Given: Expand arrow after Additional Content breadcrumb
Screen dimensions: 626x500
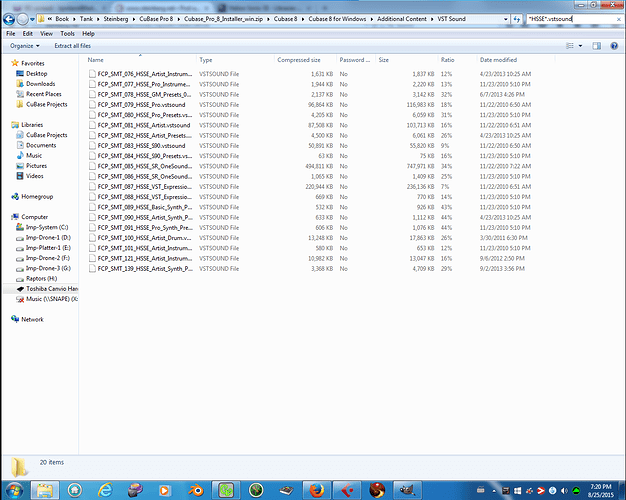Looking at the screenshot, I should tap(432, 19).
